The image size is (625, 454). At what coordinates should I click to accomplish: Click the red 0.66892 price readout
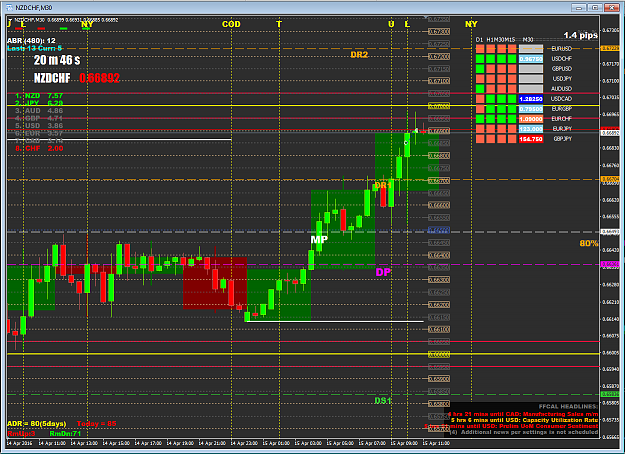point(99,78)
